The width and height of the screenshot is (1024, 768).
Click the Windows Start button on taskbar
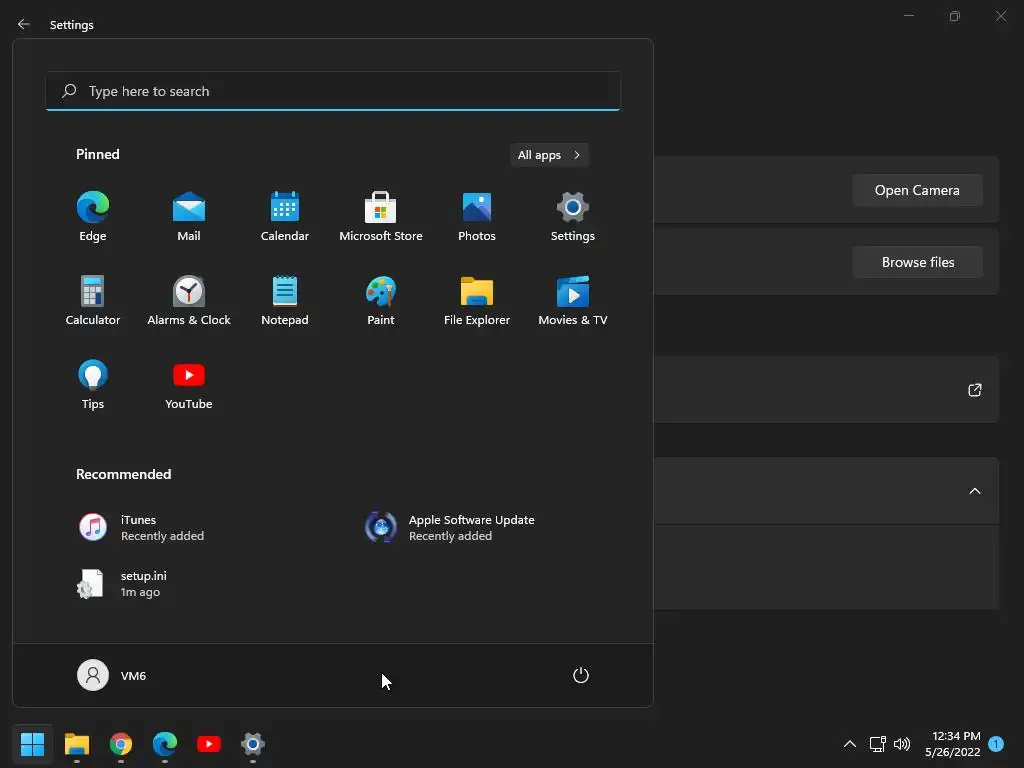(x=33, y=744)
